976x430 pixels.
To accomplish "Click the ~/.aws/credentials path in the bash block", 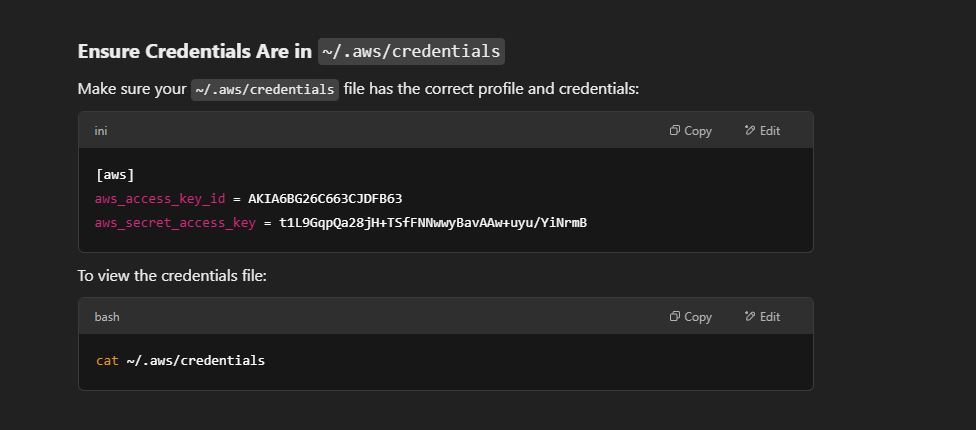I will tap(195, 360).
